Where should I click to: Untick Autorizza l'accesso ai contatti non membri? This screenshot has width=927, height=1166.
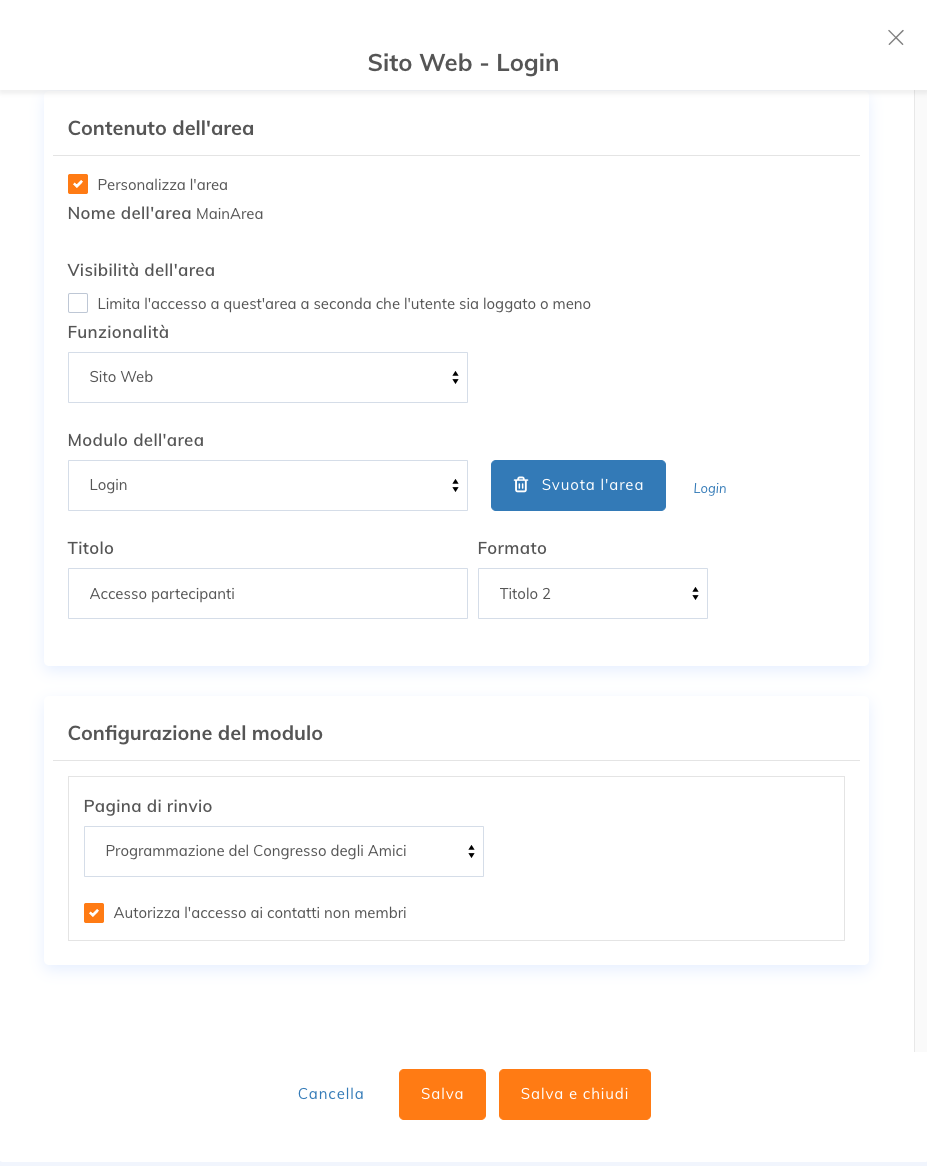point(94,912)
